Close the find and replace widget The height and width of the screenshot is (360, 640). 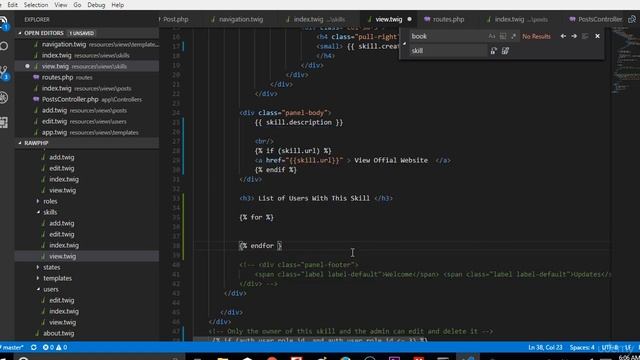point(598,36)
